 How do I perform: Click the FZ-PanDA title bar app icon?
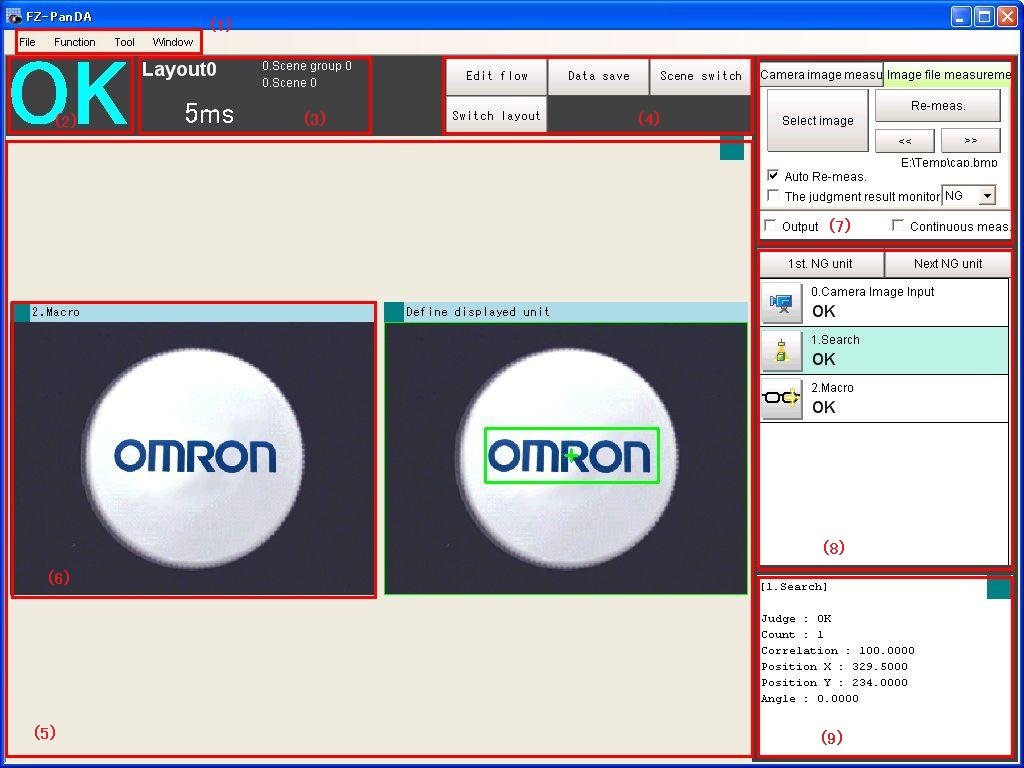click(x=13, y=16)
